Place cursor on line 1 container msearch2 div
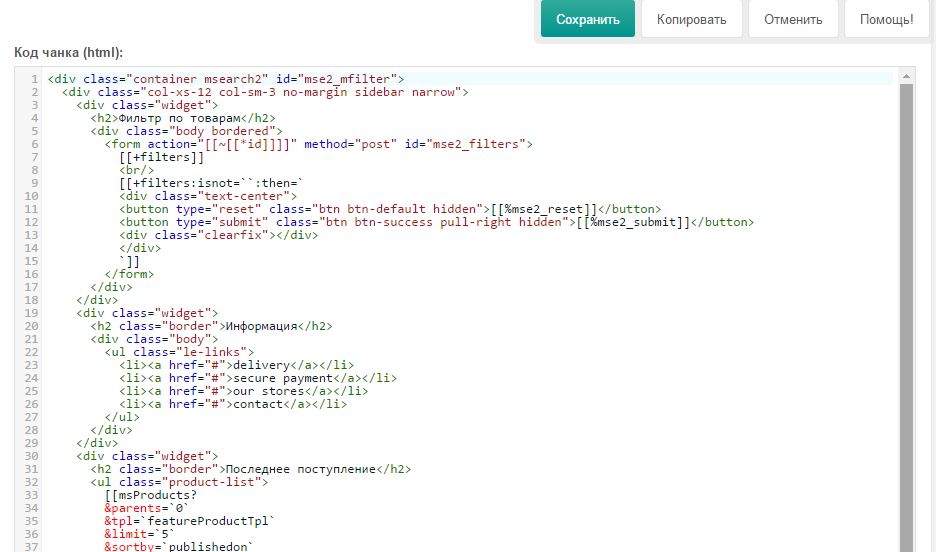This screenshot has width=936, height=552. pyautogui.click(x=226, y=79)
